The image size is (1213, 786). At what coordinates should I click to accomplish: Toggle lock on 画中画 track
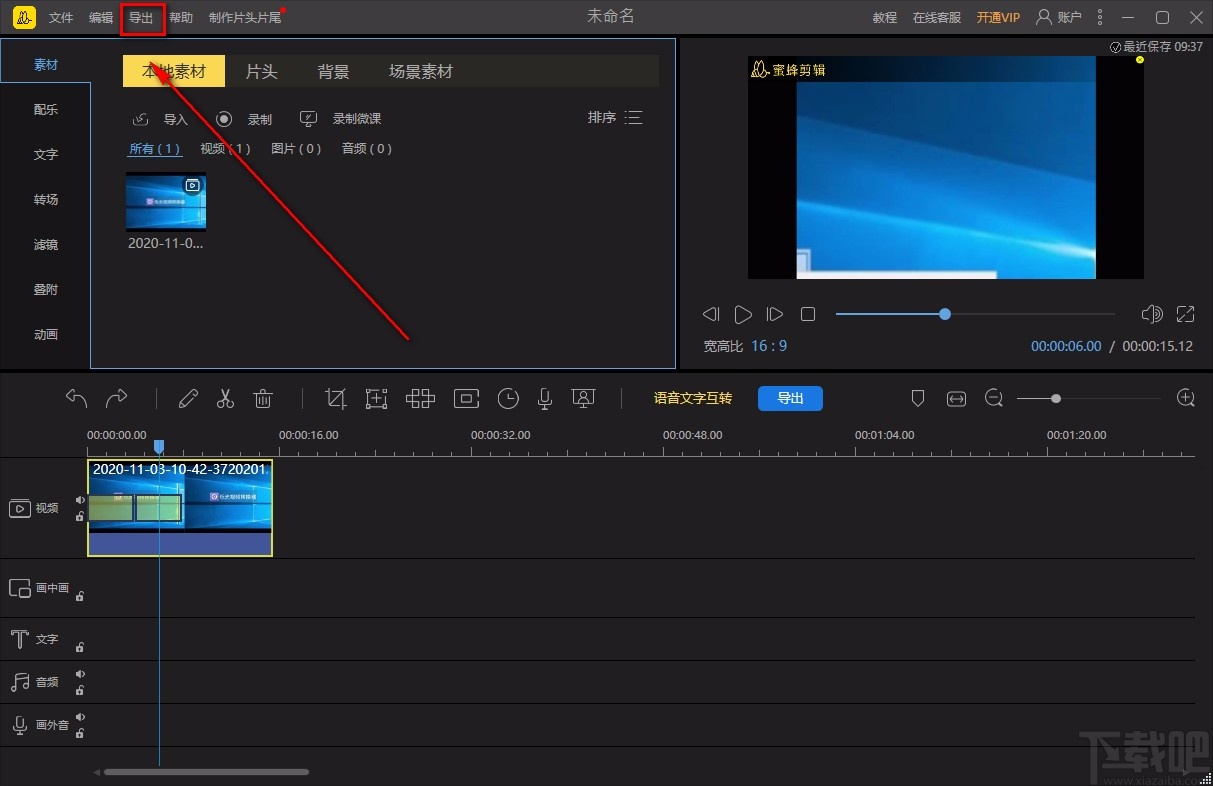tap(80, 596)
